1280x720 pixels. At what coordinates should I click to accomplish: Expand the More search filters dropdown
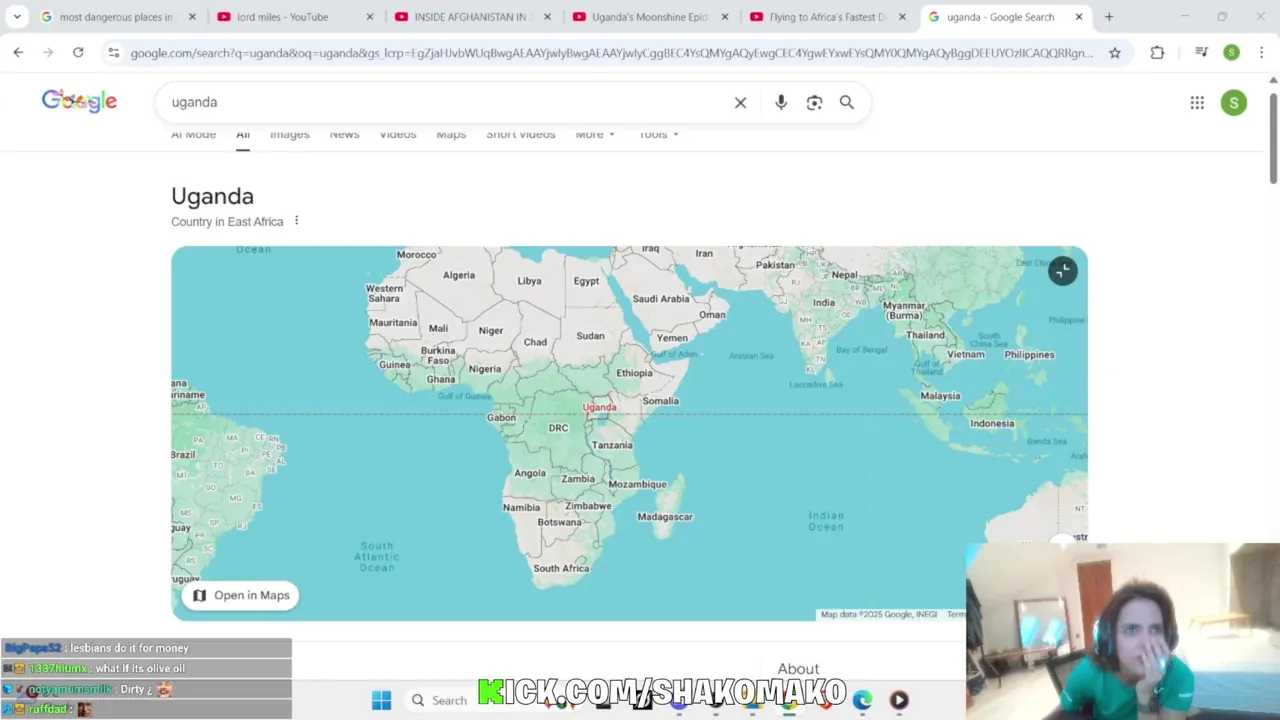[x=595, y=134]
